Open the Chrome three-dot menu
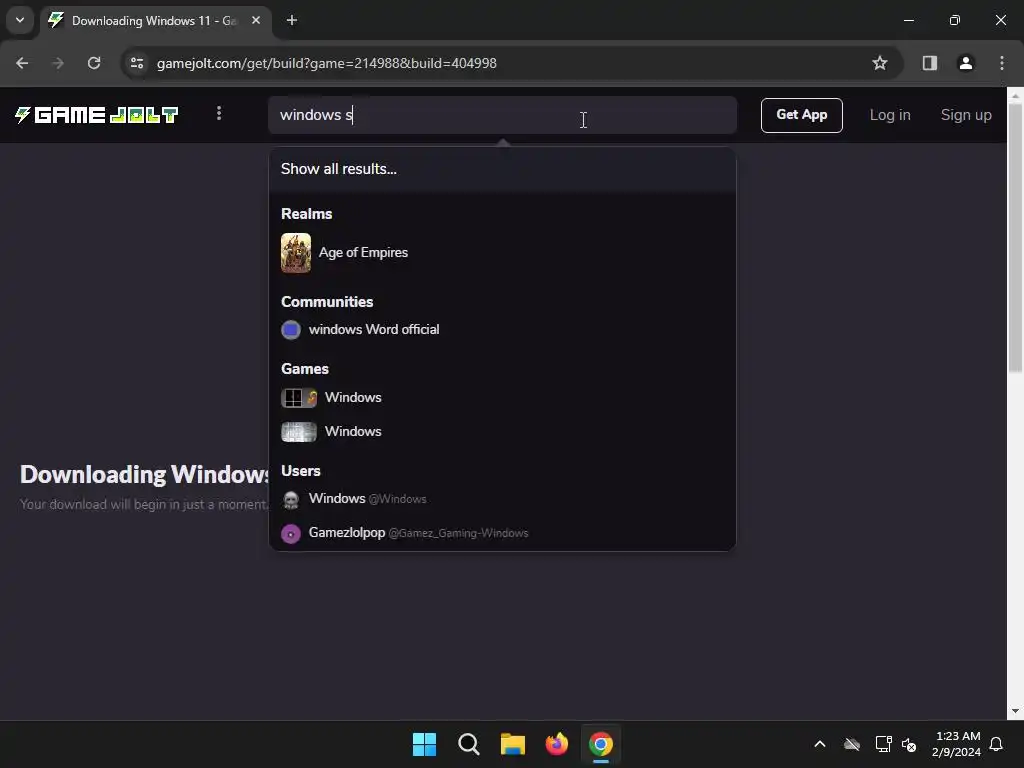 [x=1001, y=63]
